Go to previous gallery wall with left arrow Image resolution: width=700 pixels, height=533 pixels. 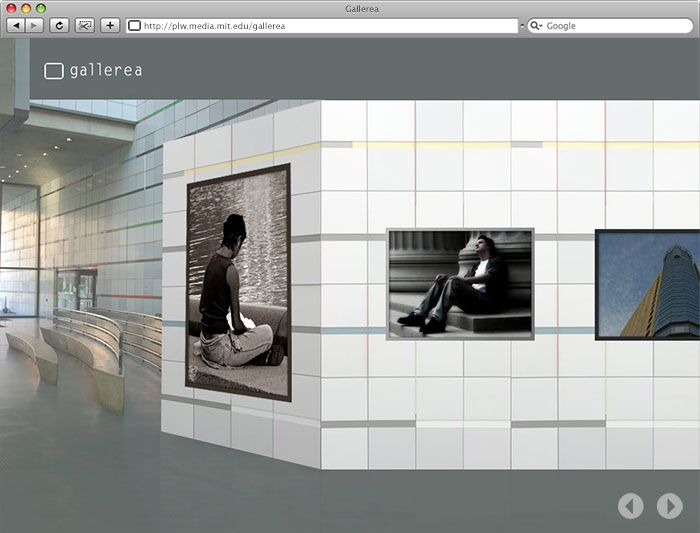[630, 506]
